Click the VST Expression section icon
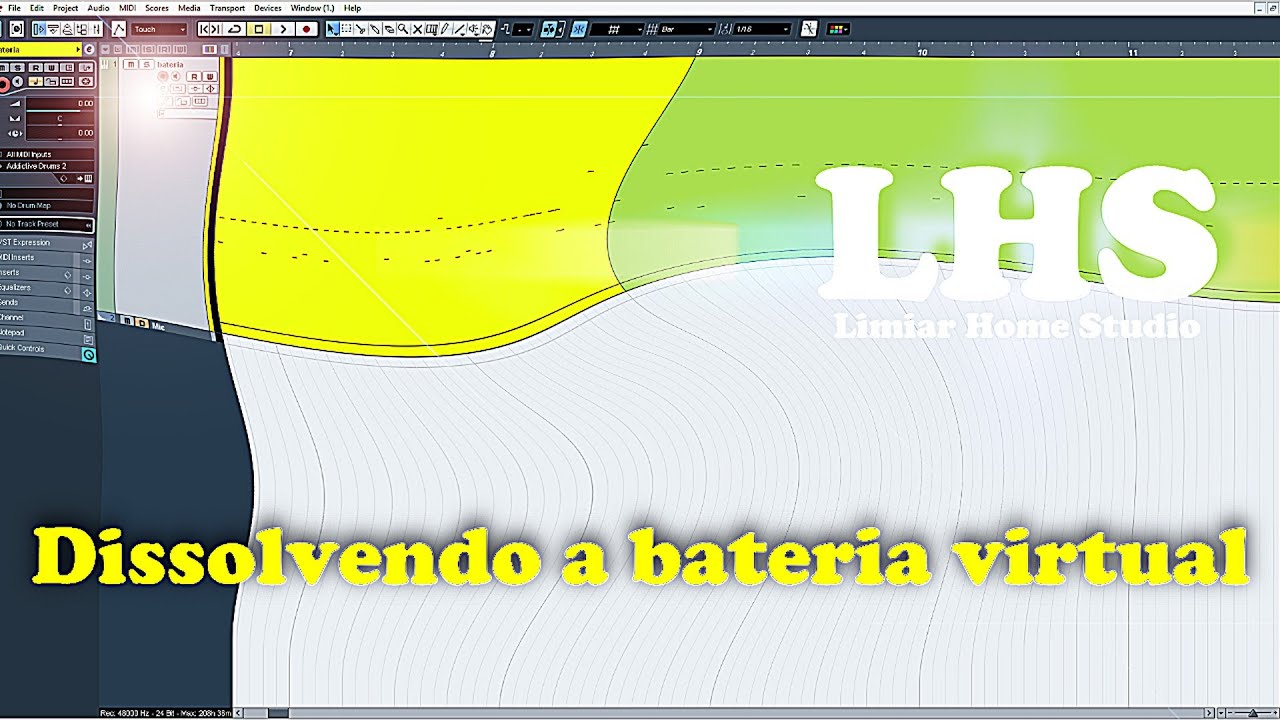Screen dimensions: 1280x720 coord(87,243)
